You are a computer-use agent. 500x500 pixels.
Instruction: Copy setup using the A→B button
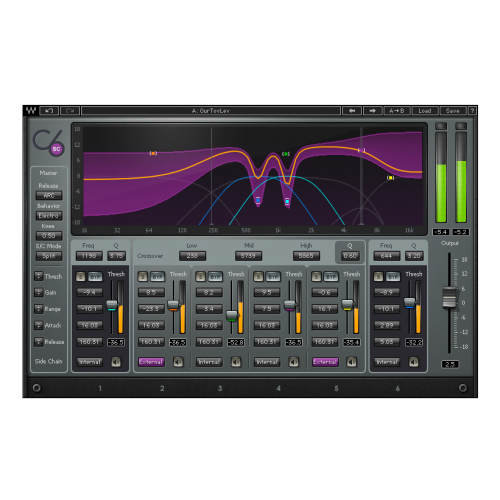[x=397, y=111]
